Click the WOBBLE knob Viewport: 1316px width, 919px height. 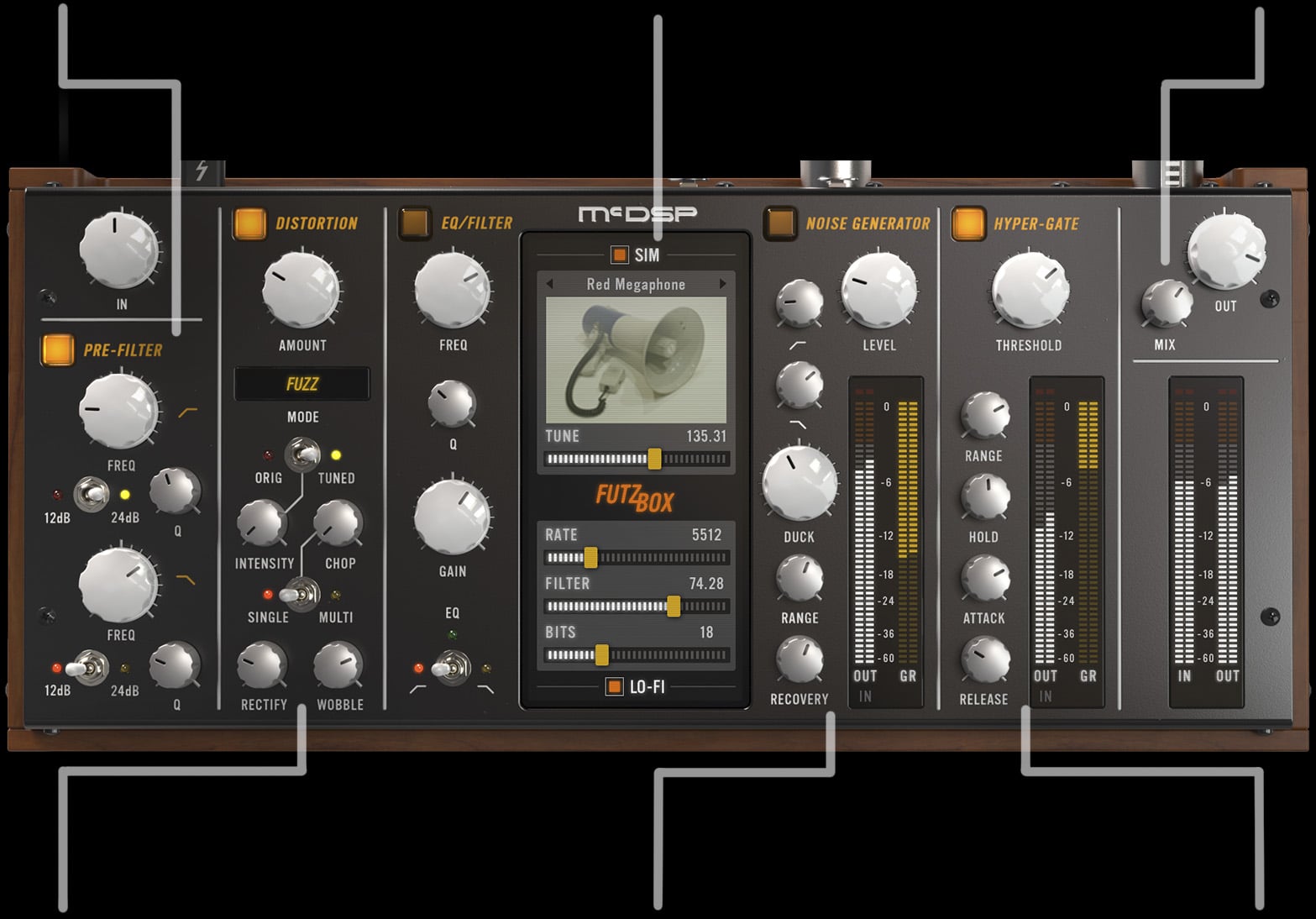(338, 666)
